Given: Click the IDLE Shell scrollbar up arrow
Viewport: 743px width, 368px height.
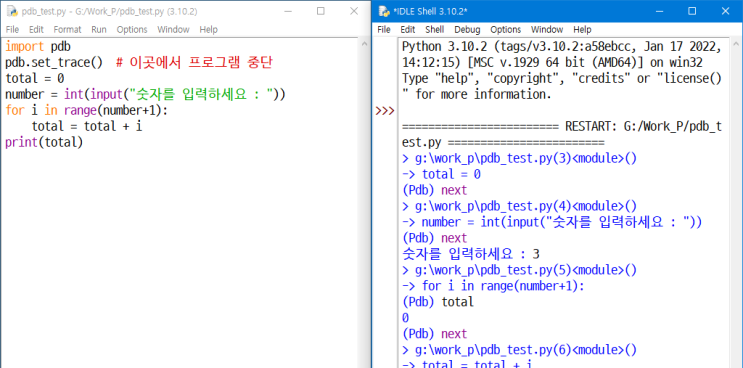Looking at the screenshot, I should 736,44.
